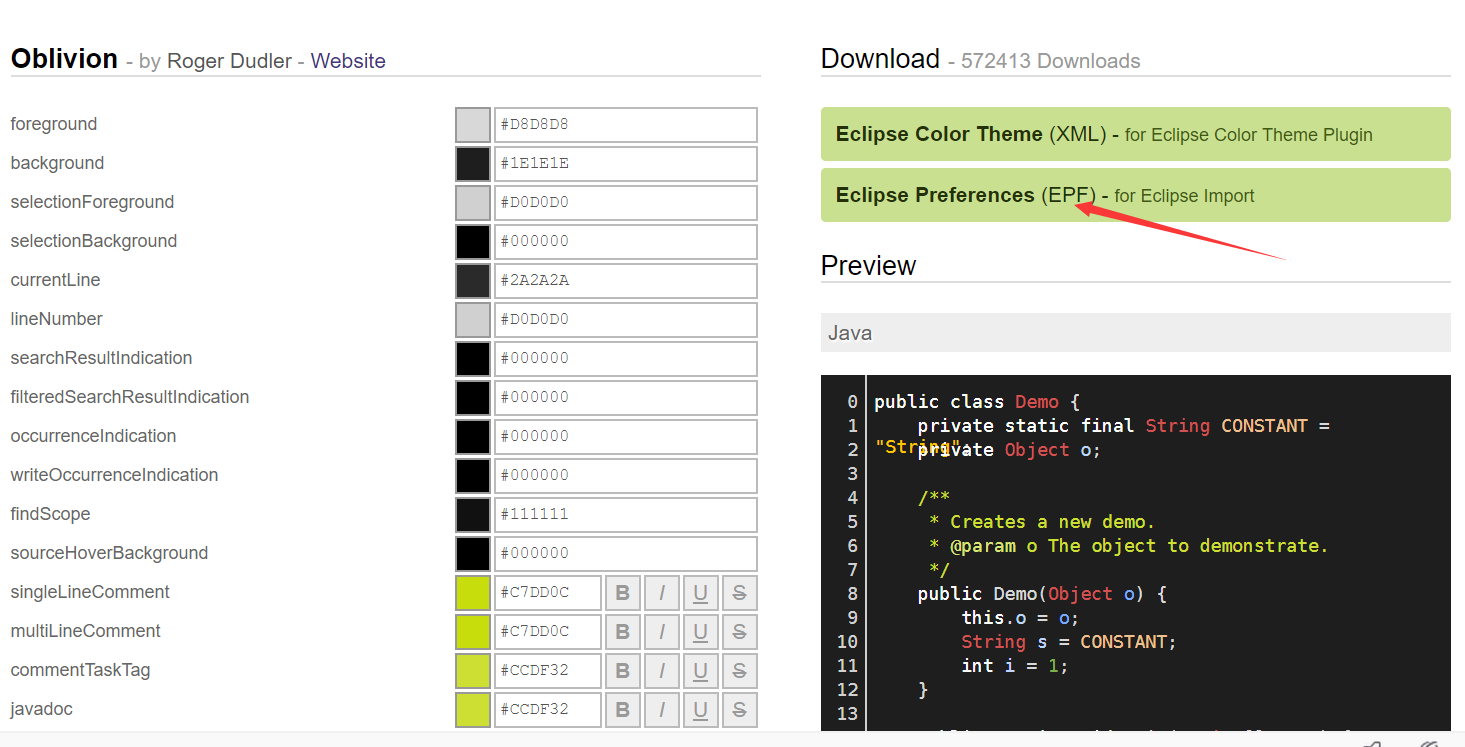Open the javadoc color swatch
This screenshot has height=747, width=1465.
(x=473, y=710)
